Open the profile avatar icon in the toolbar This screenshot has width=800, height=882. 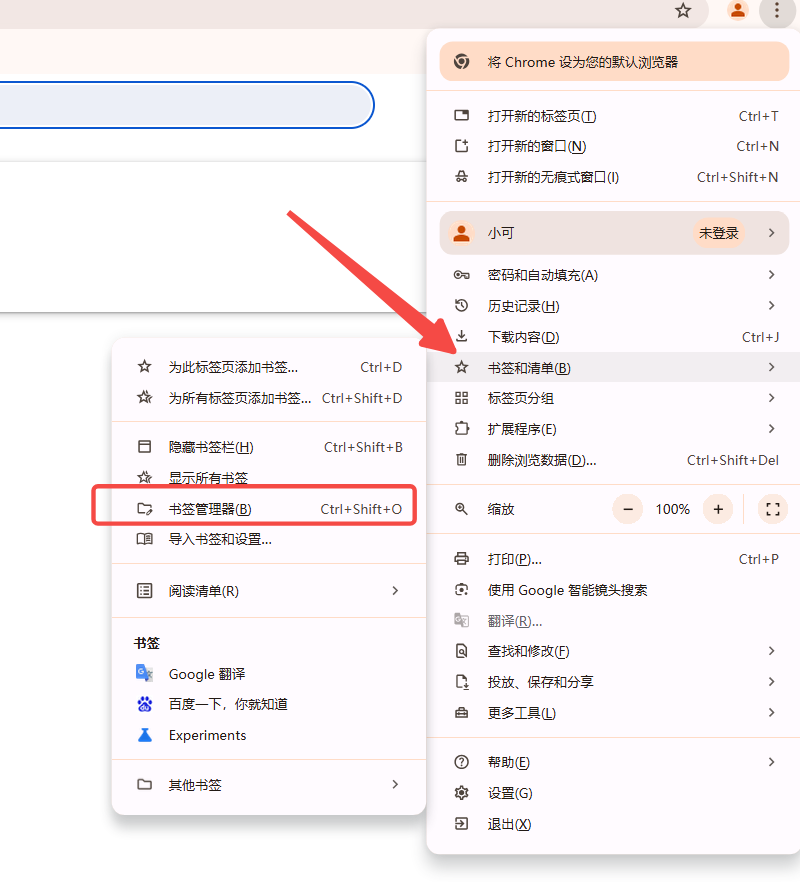tap(738, 10)
